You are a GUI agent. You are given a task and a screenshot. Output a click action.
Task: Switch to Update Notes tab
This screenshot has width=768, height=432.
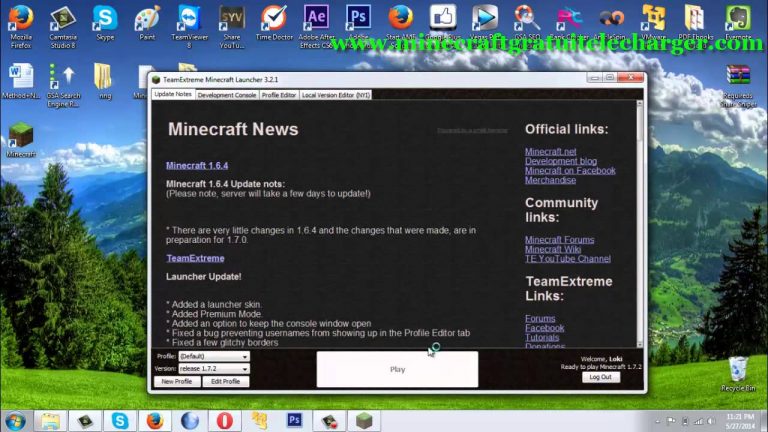coord(173,94)
